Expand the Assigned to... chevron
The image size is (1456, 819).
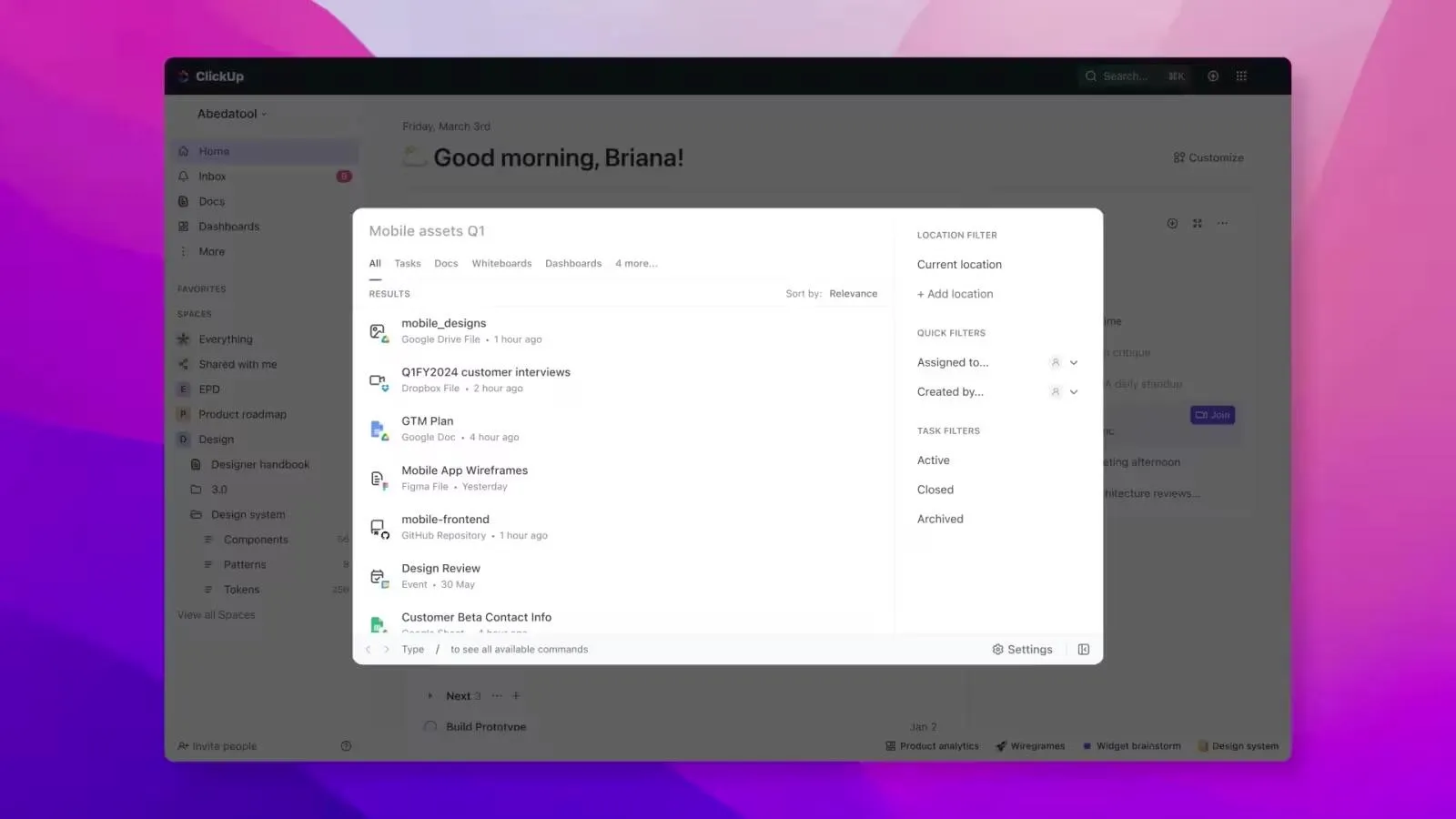(1074, 362)
